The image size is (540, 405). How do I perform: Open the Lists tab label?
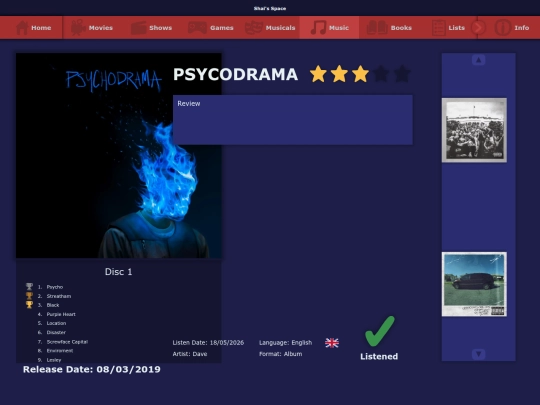(457, 28)
